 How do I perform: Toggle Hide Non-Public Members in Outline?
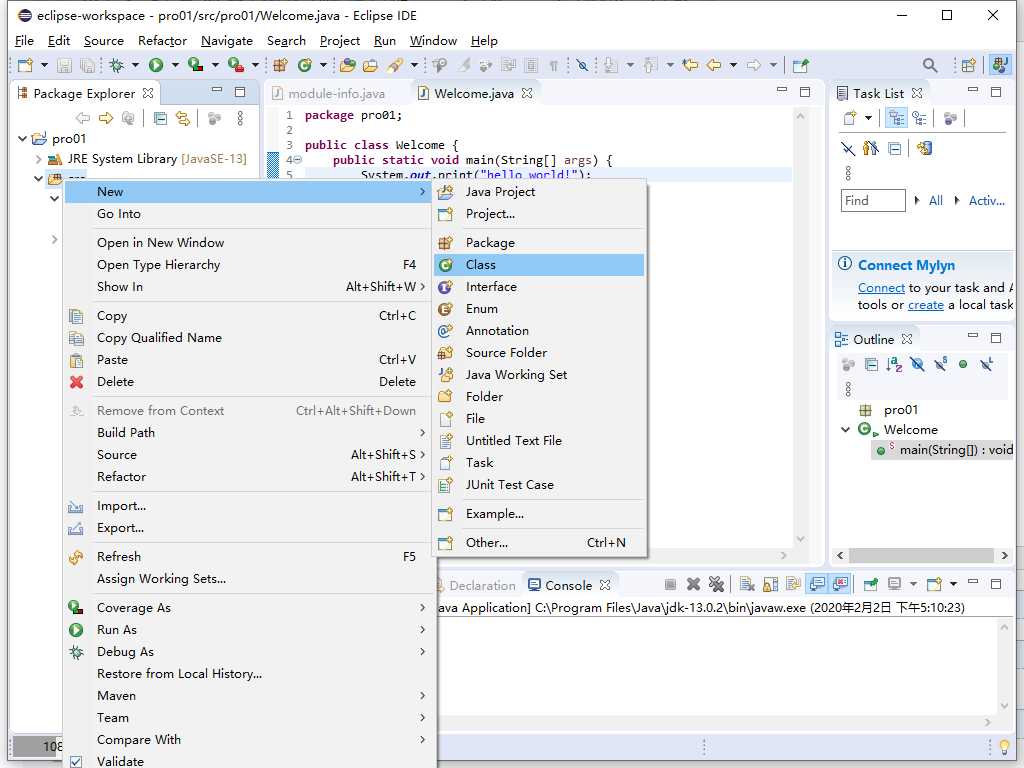[963, 364]
